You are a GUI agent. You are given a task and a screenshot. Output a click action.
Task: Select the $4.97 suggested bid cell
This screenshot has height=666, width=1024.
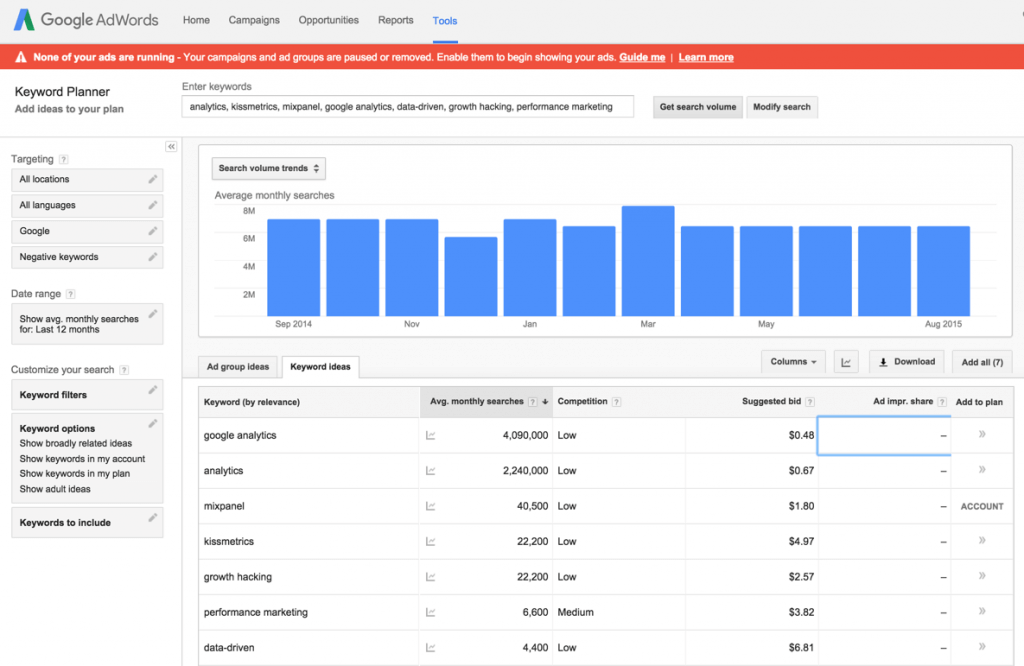tap(751, 541)
